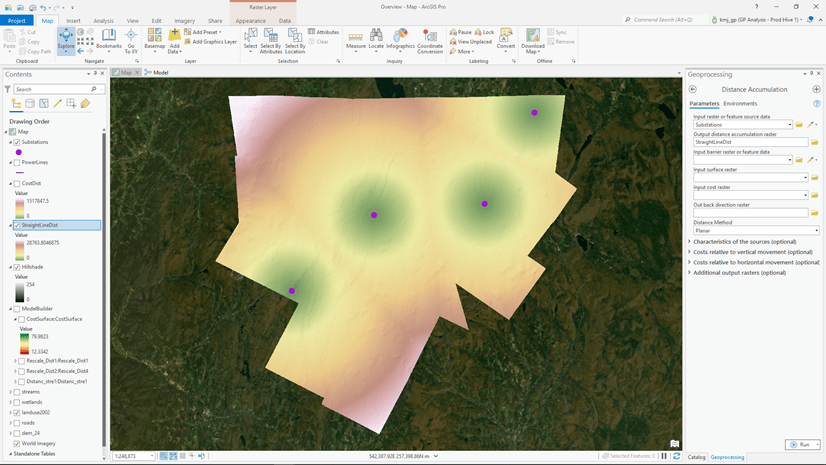Pause map drawing in the status bar
The image size is (826, 465).
click(x=664, y=456)
